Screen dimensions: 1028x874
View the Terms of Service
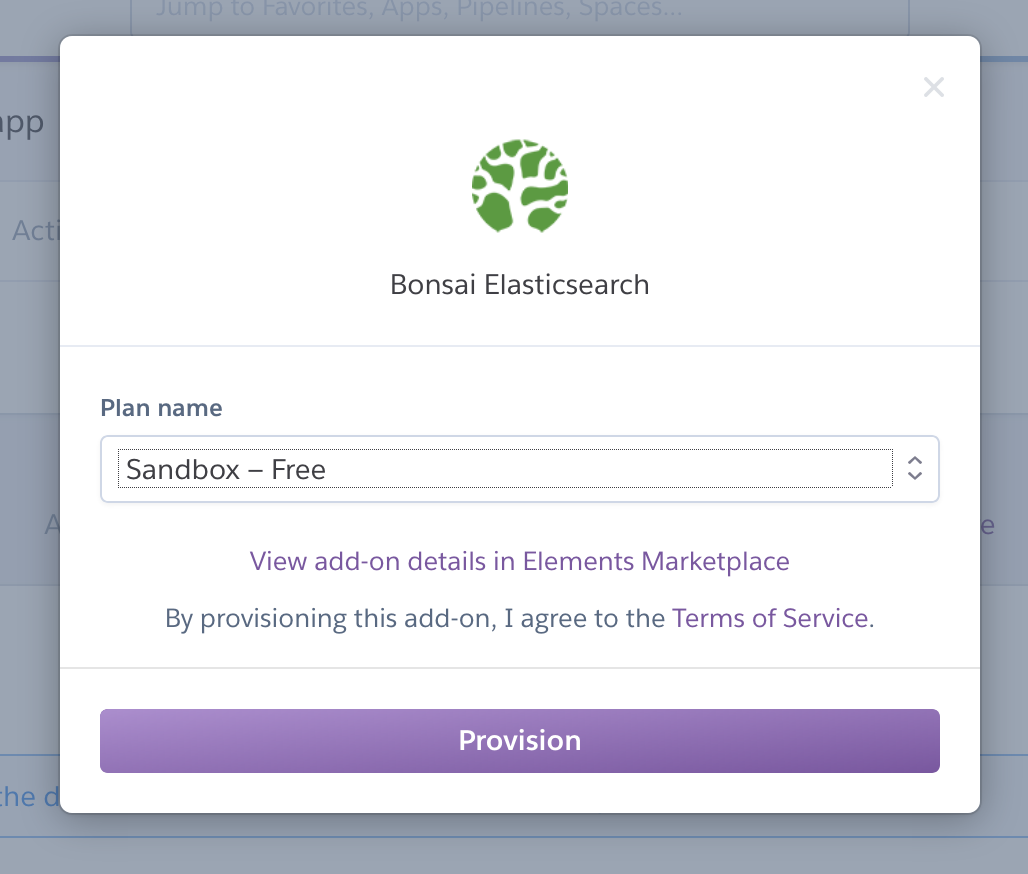[x=770, y=618]
